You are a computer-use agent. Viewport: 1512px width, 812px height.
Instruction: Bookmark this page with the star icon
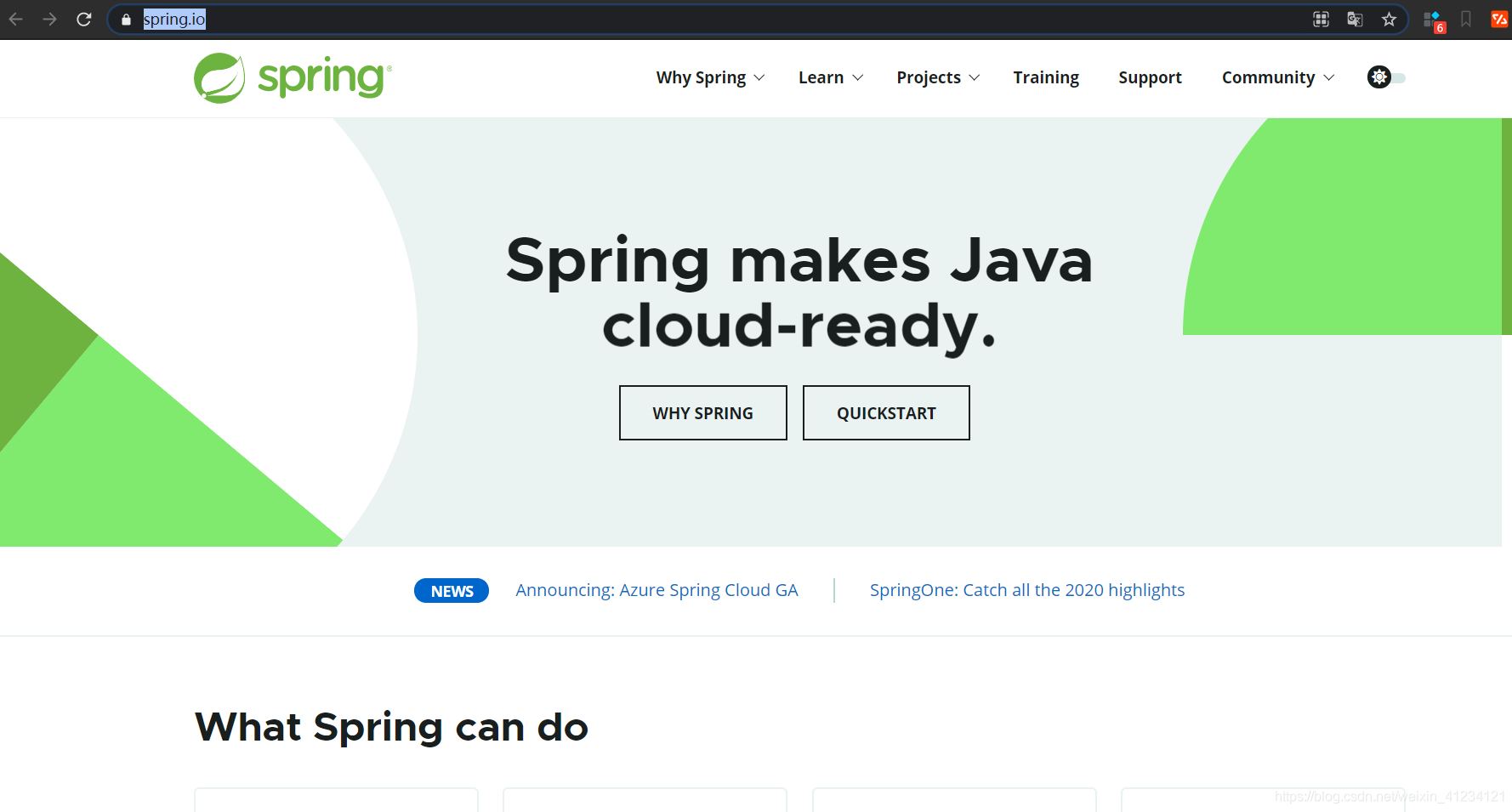click(1389, 20)
